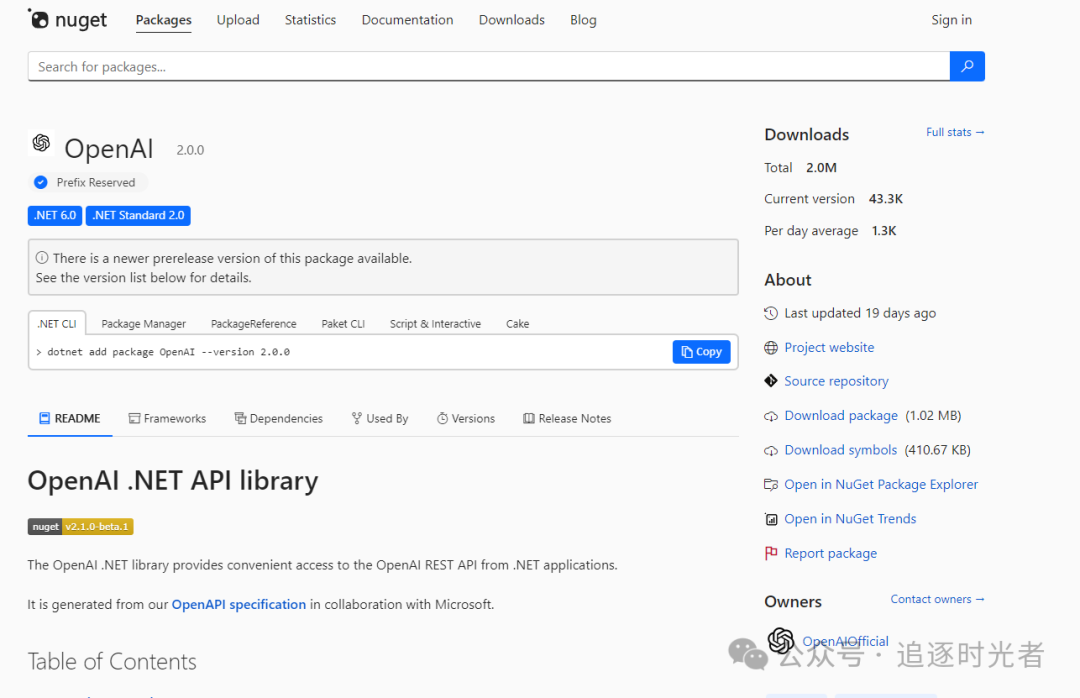
Task: Focus the Search for packages field
Action: pos(488,66)
